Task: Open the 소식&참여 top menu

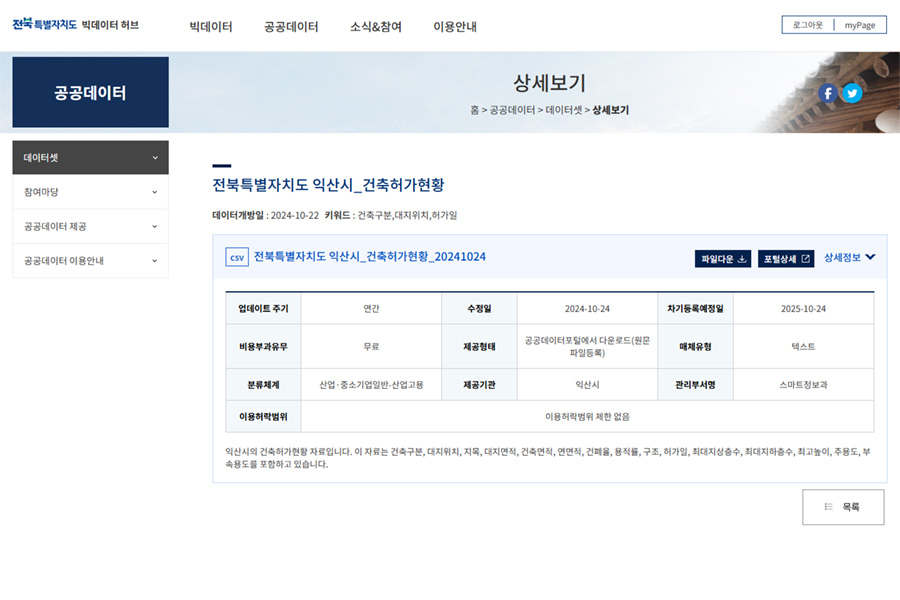Action: [x=376, y=26]
